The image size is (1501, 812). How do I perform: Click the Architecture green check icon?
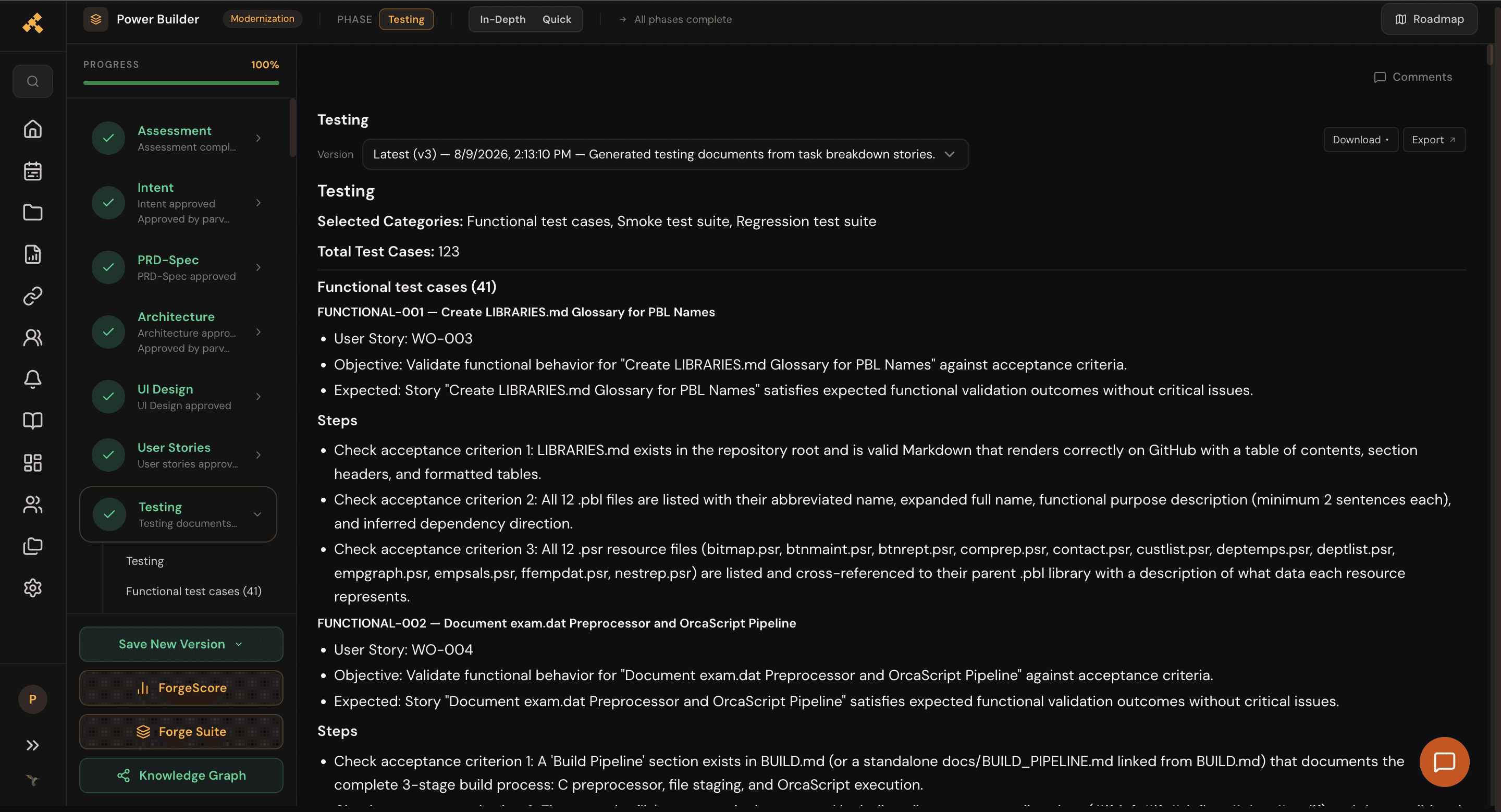pos(108,332)
